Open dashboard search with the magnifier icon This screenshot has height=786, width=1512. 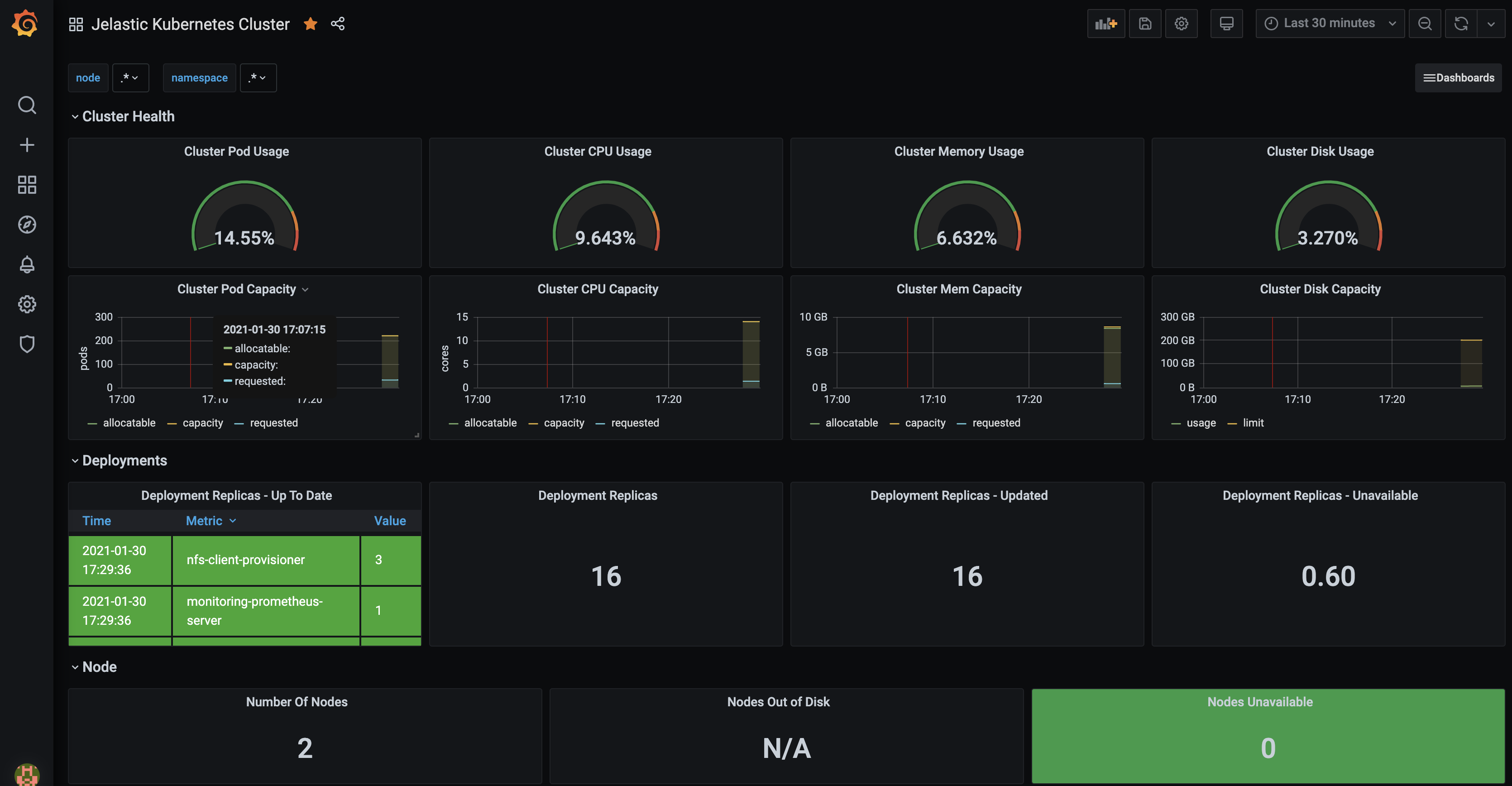tap(27, 105)
